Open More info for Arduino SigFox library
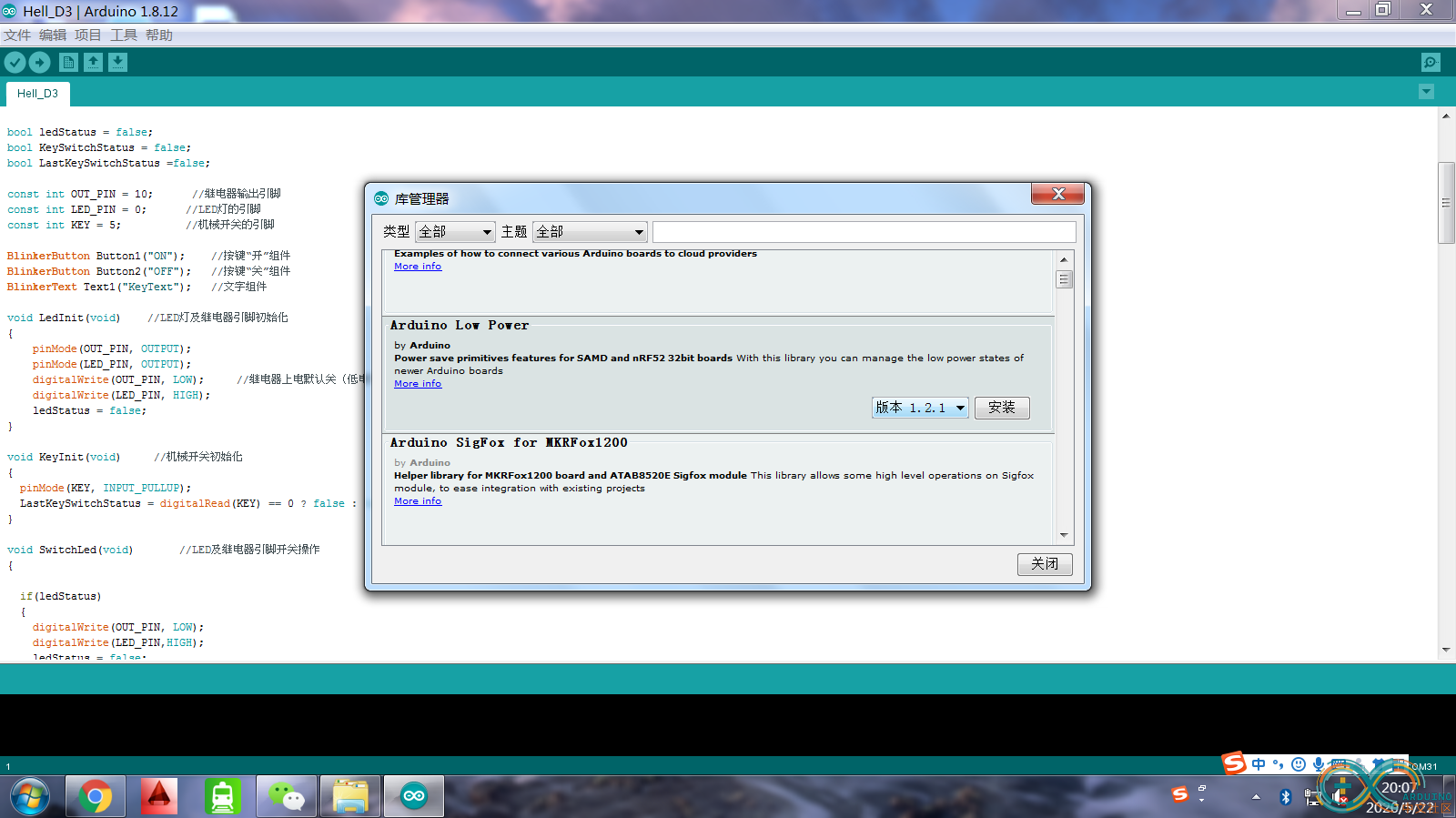 [418, 501]
